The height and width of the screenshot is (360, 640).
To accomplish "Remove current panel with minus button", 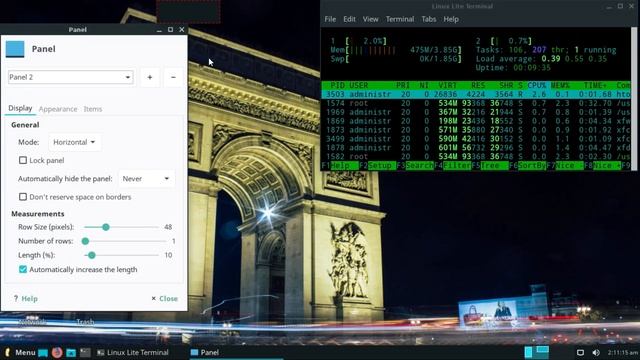I will [x=173, y=77].
